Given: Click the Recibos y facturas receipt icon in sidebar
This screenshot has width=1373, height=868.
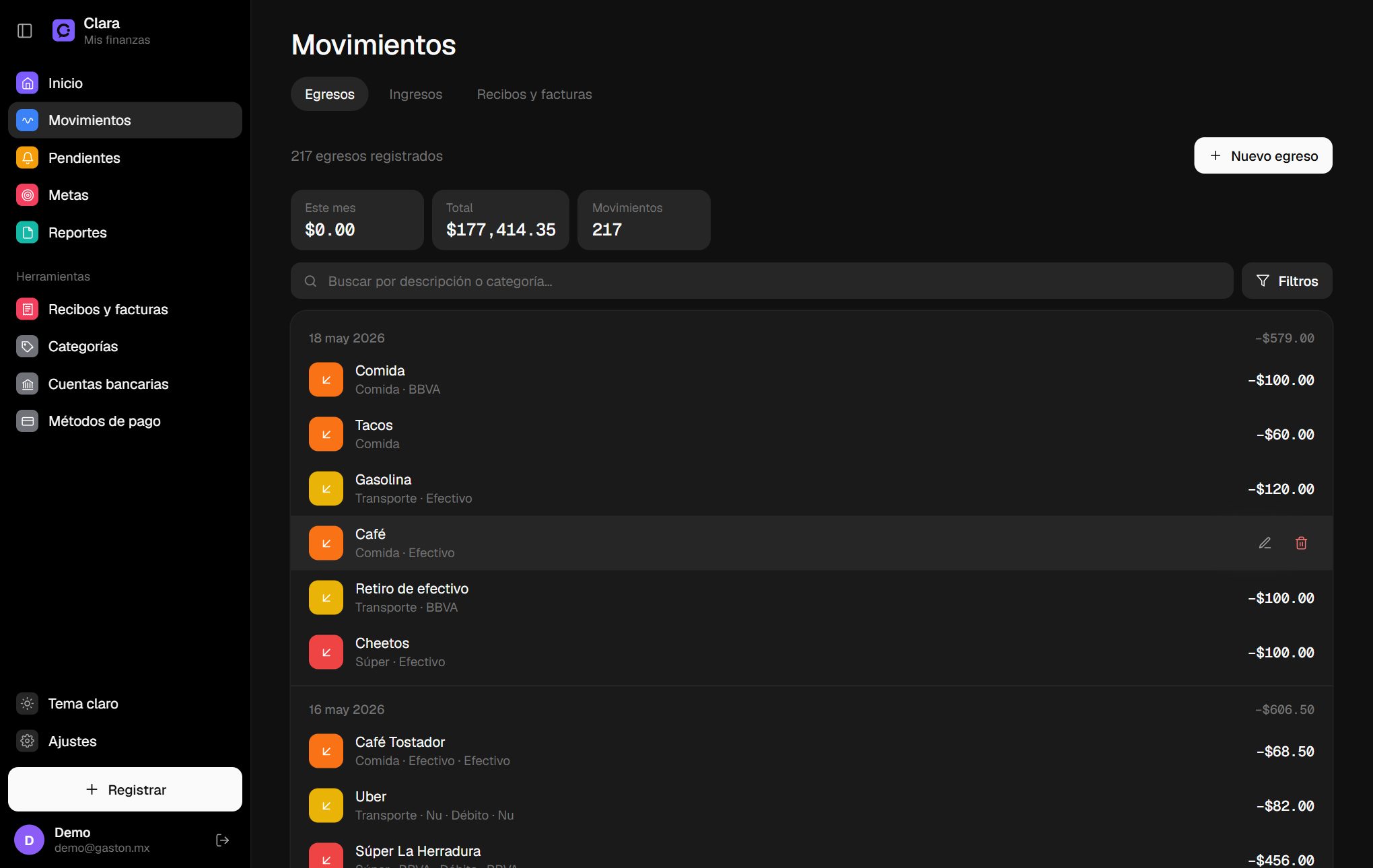Looking at the screenshot, I should click(28, 310).
